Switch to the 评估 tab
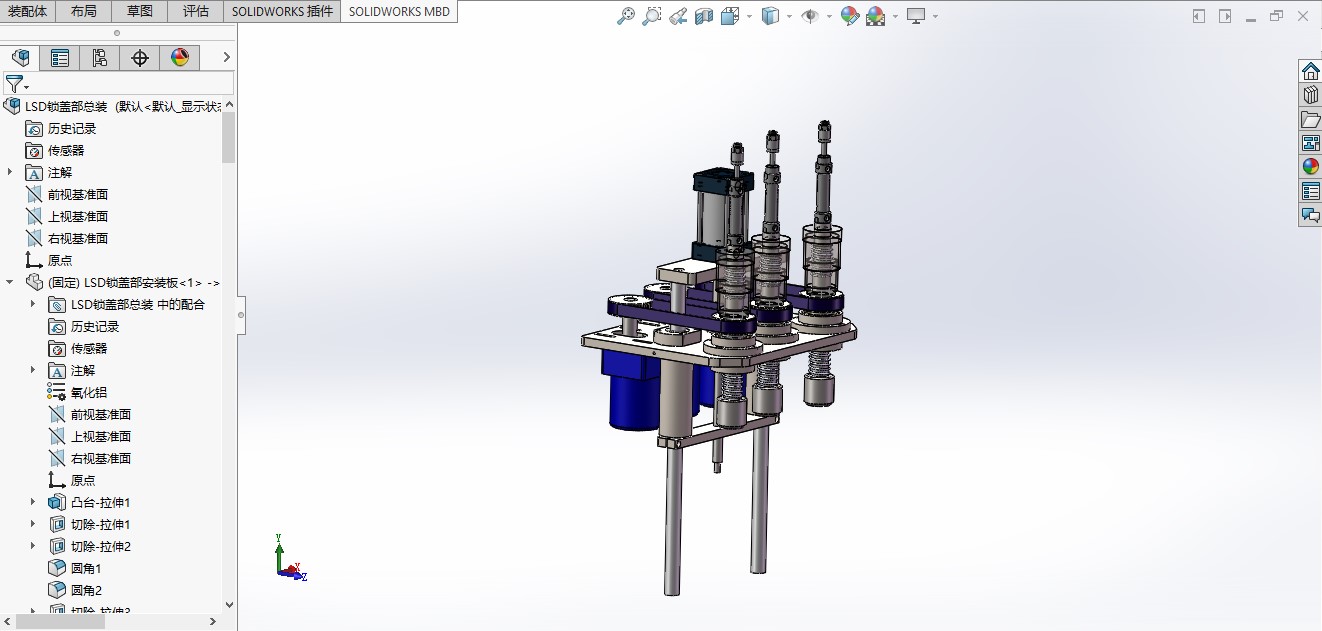1322x631 pixels. coord(196,12)
